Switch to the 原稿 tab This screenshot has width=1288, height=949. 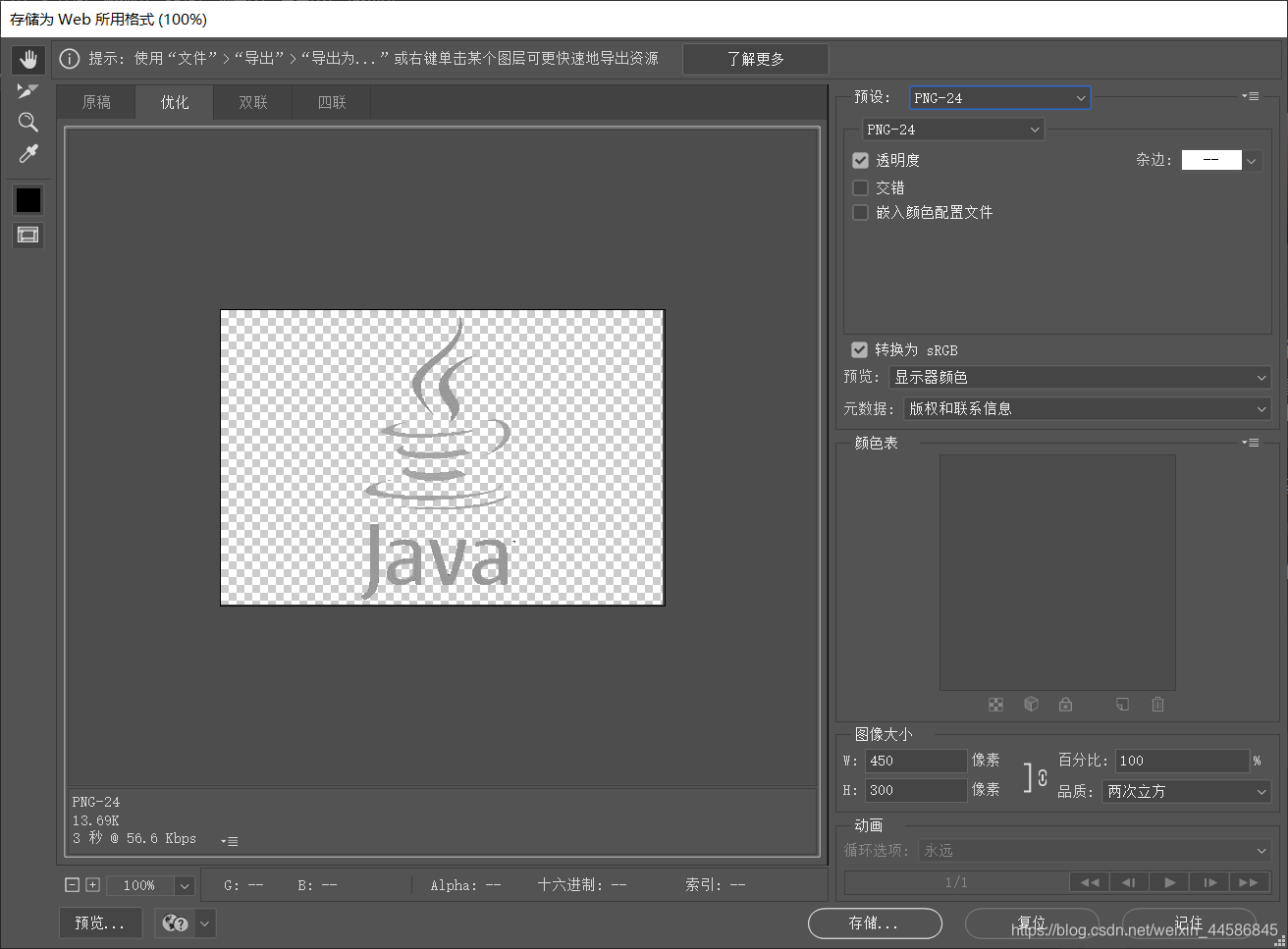pos(96,102)
